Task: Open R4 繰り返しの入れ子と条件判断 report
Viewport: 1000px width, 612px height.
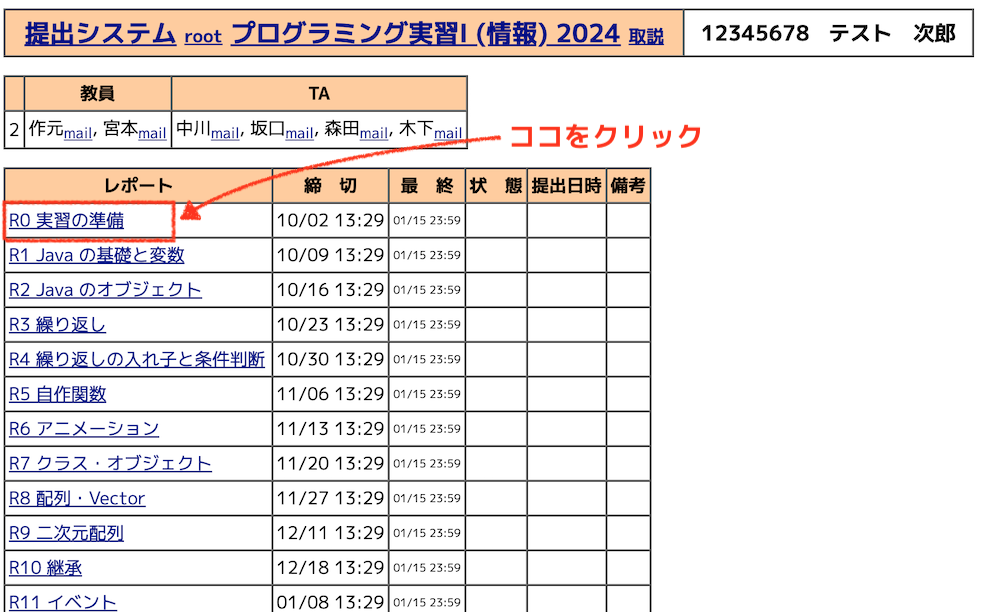Action: coord(137,359)
